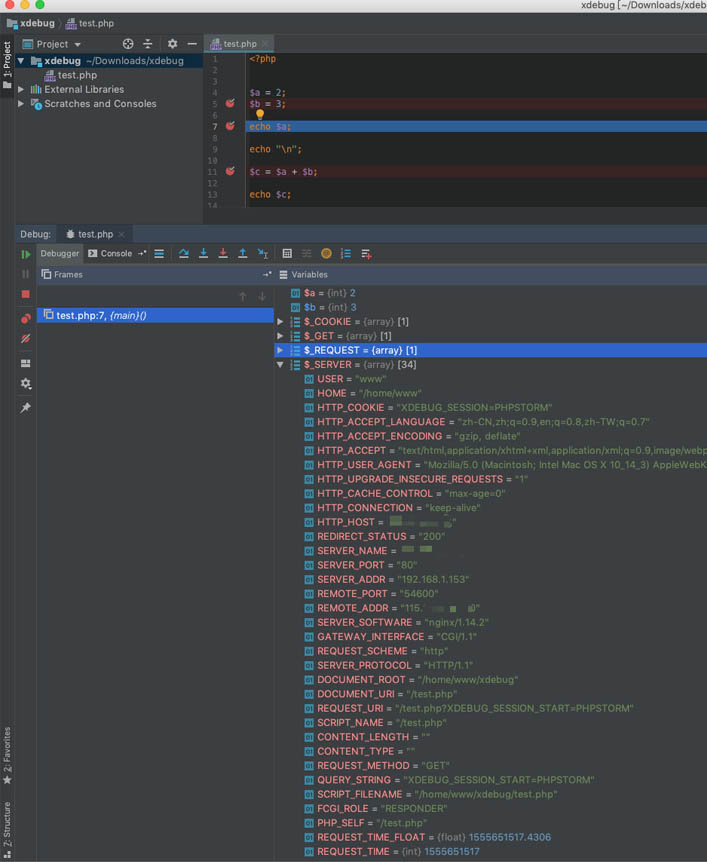Stop the debug session with red square
Screen dimensions: 707x862
tap(25, 294)
